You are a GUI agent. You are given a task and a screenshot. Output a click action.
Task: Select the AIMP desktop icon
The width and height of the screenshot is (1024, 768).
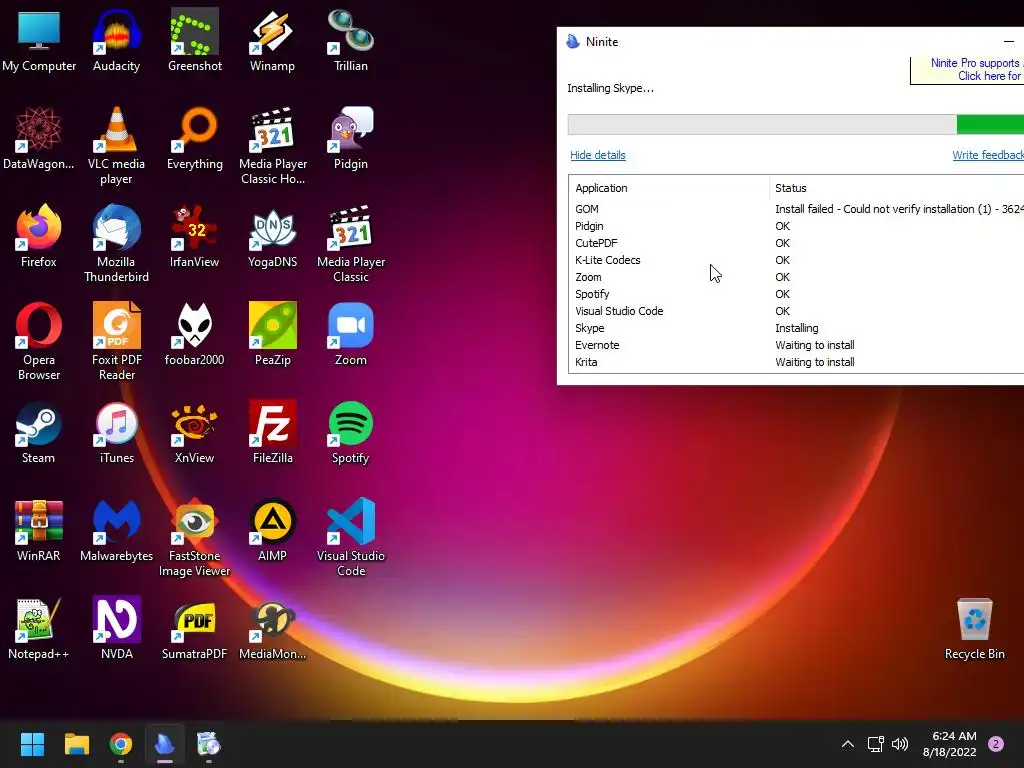point(272,530)
